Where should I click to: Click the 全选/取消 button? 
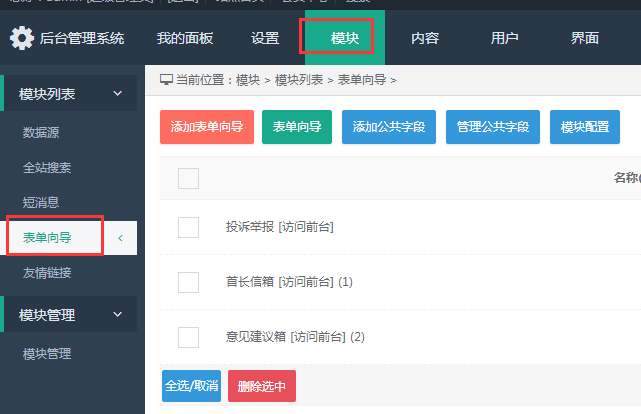(x=191, y=386)
